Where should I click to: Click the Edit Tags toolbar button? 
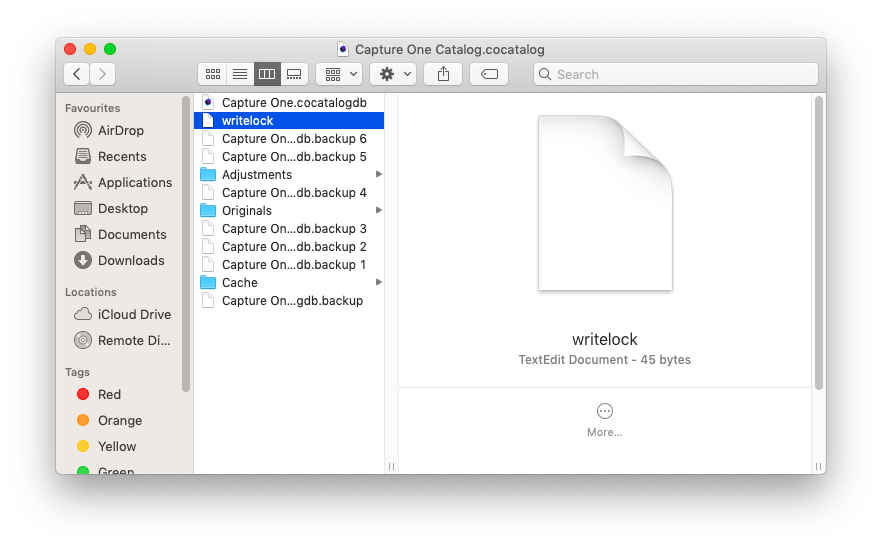click(x=489, y=74)
